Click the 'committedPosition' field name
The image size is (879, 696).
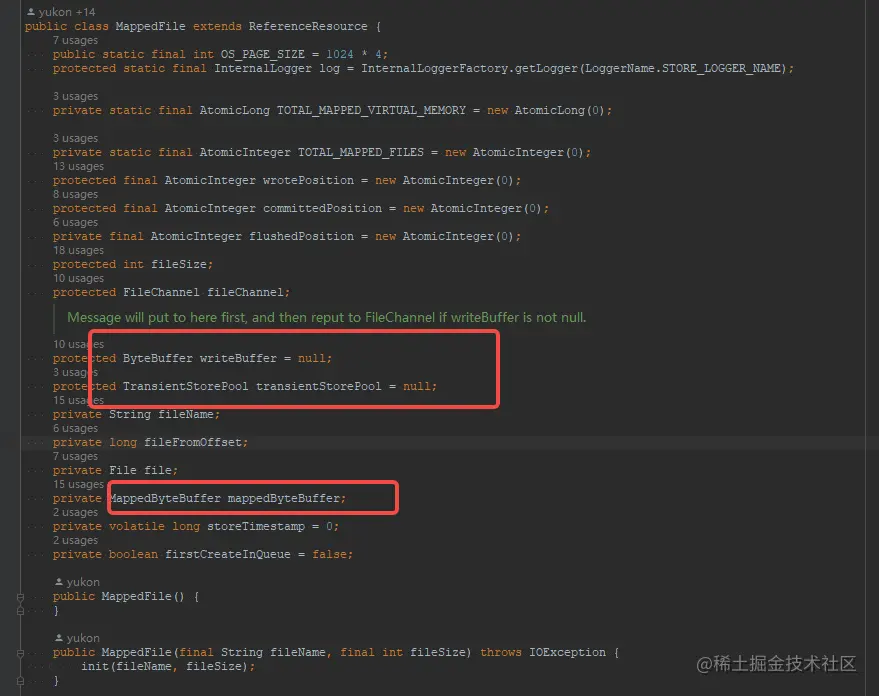click(322, 208)
